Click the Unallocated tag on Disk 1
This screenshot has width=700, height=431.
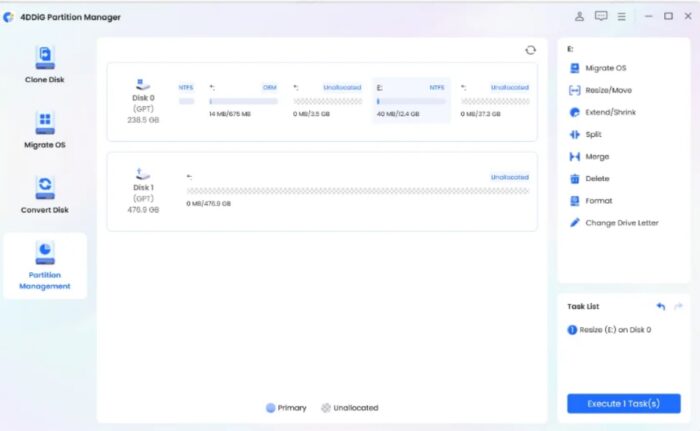[x=509, y=177]
